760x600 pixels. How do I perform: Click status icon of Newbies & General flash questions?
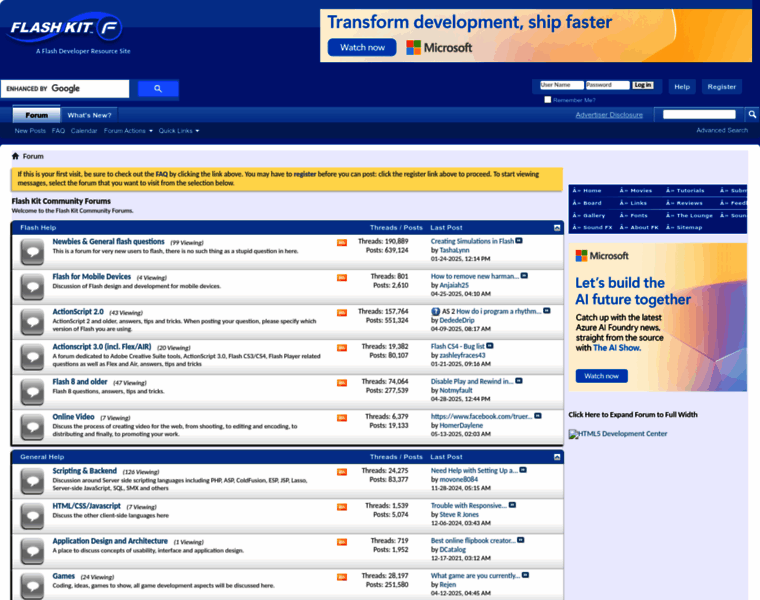tap(32, 252)
